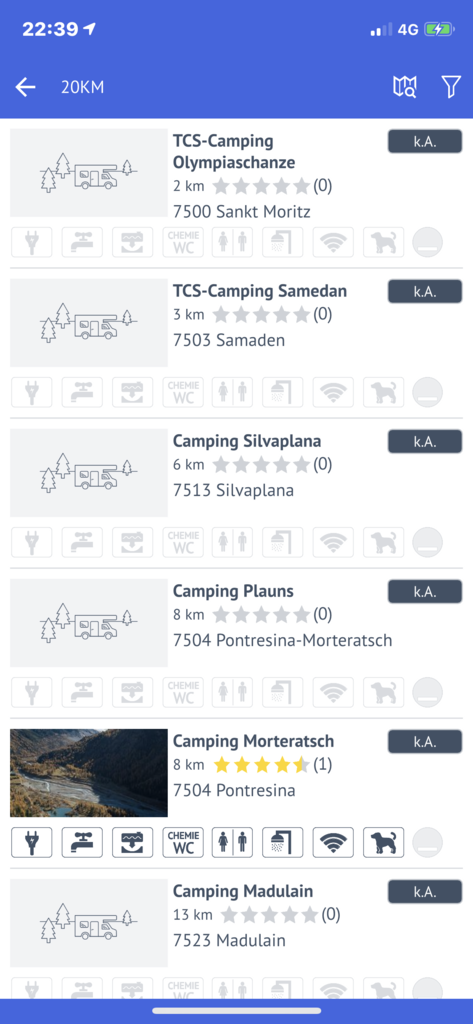Tap electricity plug icon for Camping Morteratsch
This screenshot has height=1024, width=473.
pos(31,842)
